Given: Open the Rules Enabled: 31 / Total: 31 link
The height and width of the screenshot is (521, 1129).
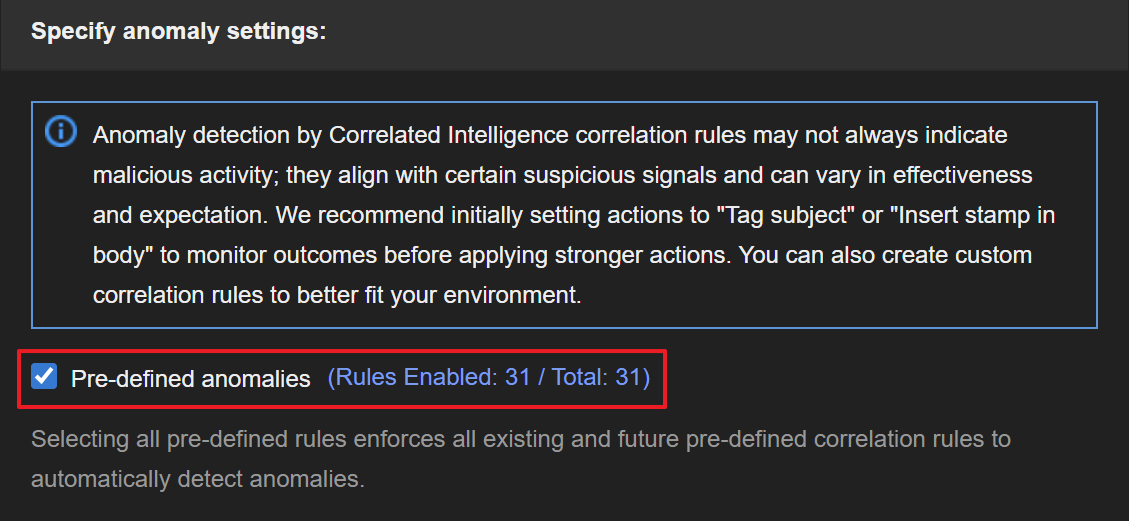Looking at the screenshot, I should point(488,378).
